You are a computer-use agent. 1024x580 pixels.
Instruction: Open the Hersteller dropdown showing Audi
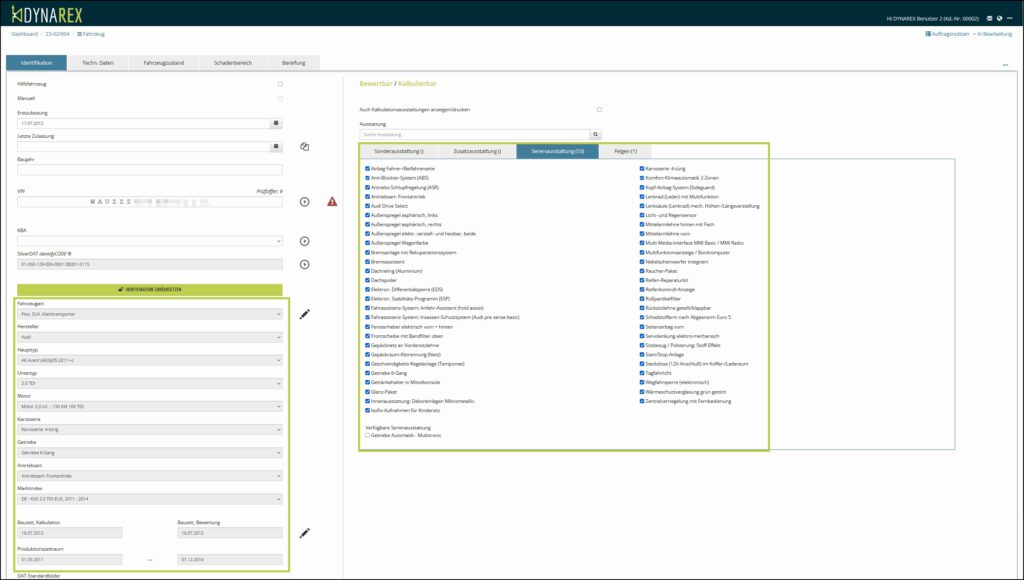pyautogui.click(x=150, y=337)
